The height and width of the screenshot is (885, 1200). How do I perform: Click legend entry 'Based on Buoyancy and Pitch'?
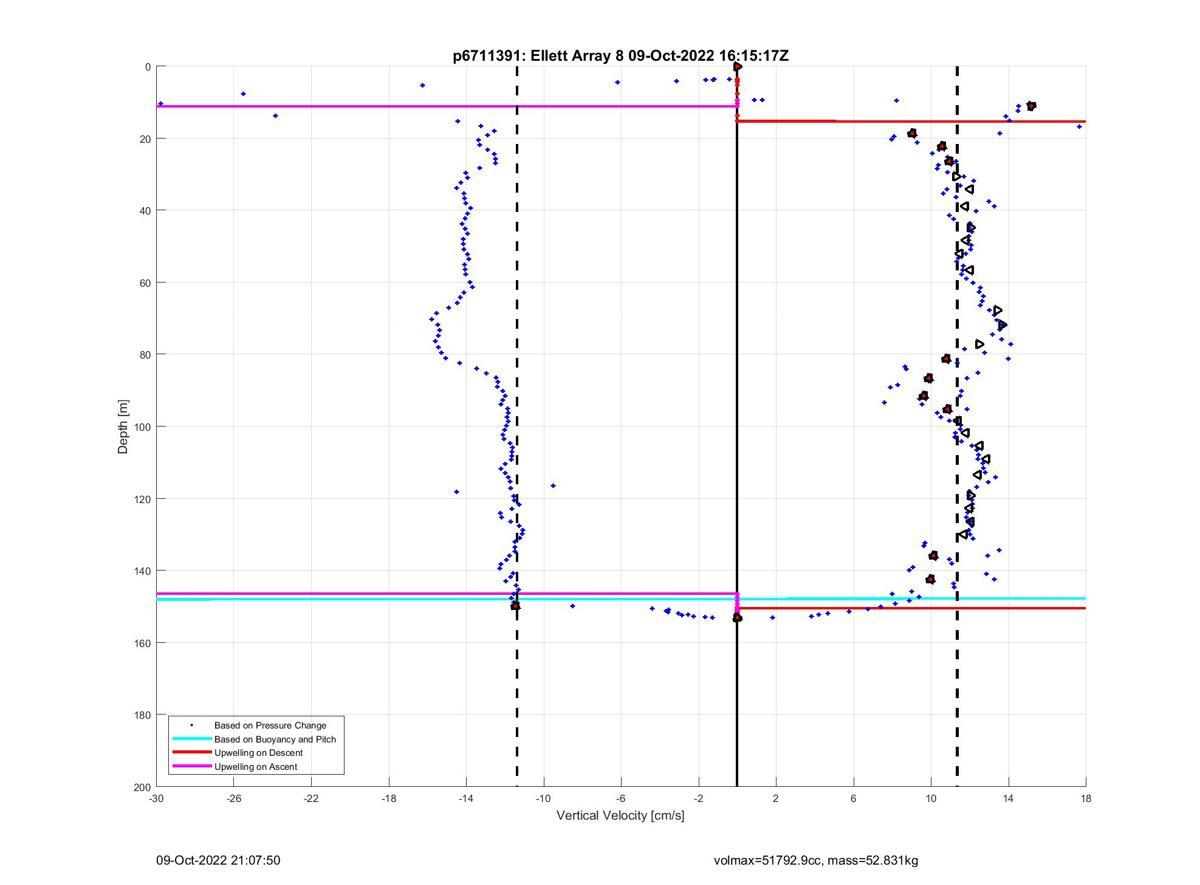275,739
